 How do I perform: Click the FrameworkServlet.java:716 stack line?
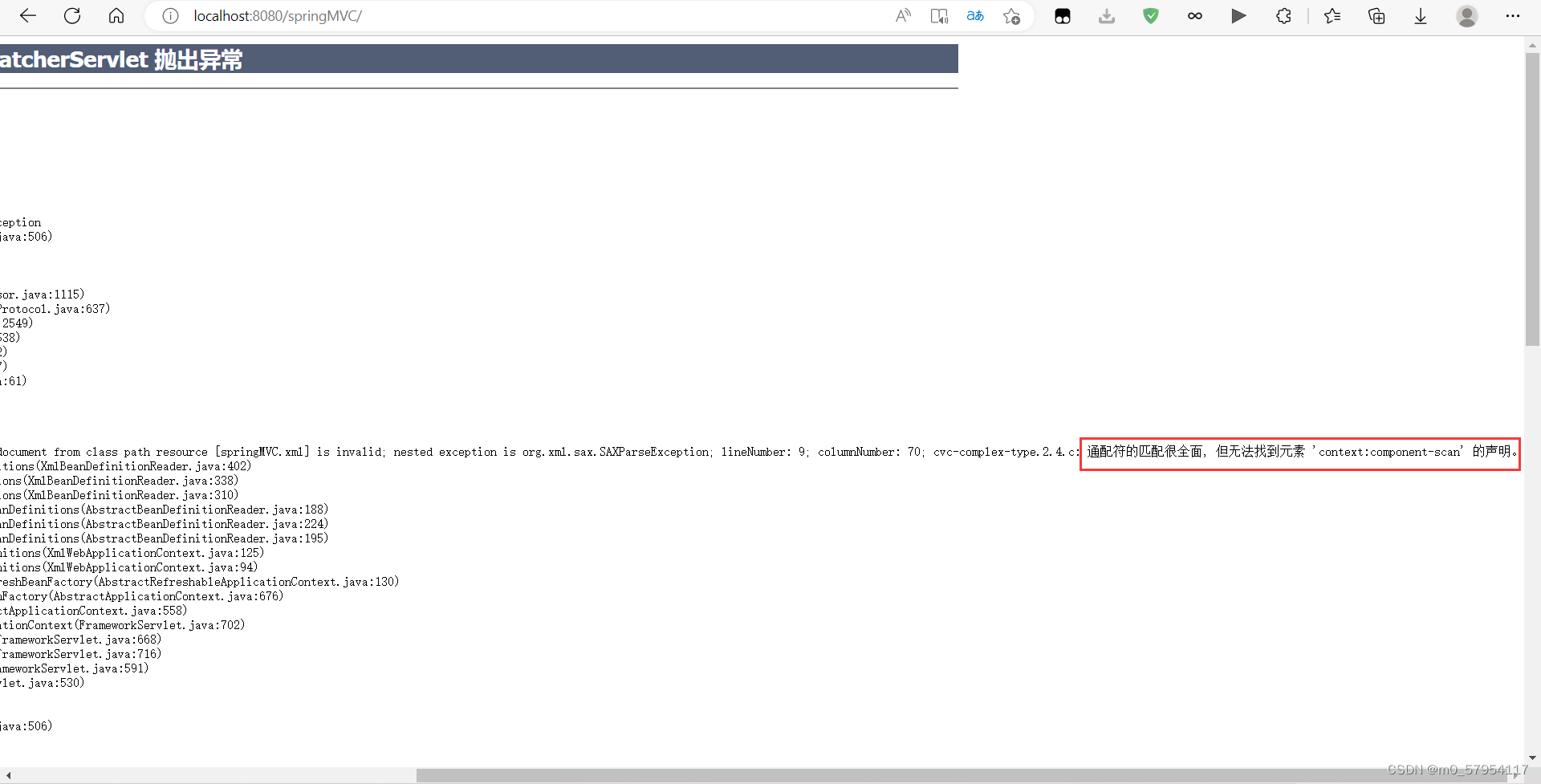click(81, 654)
